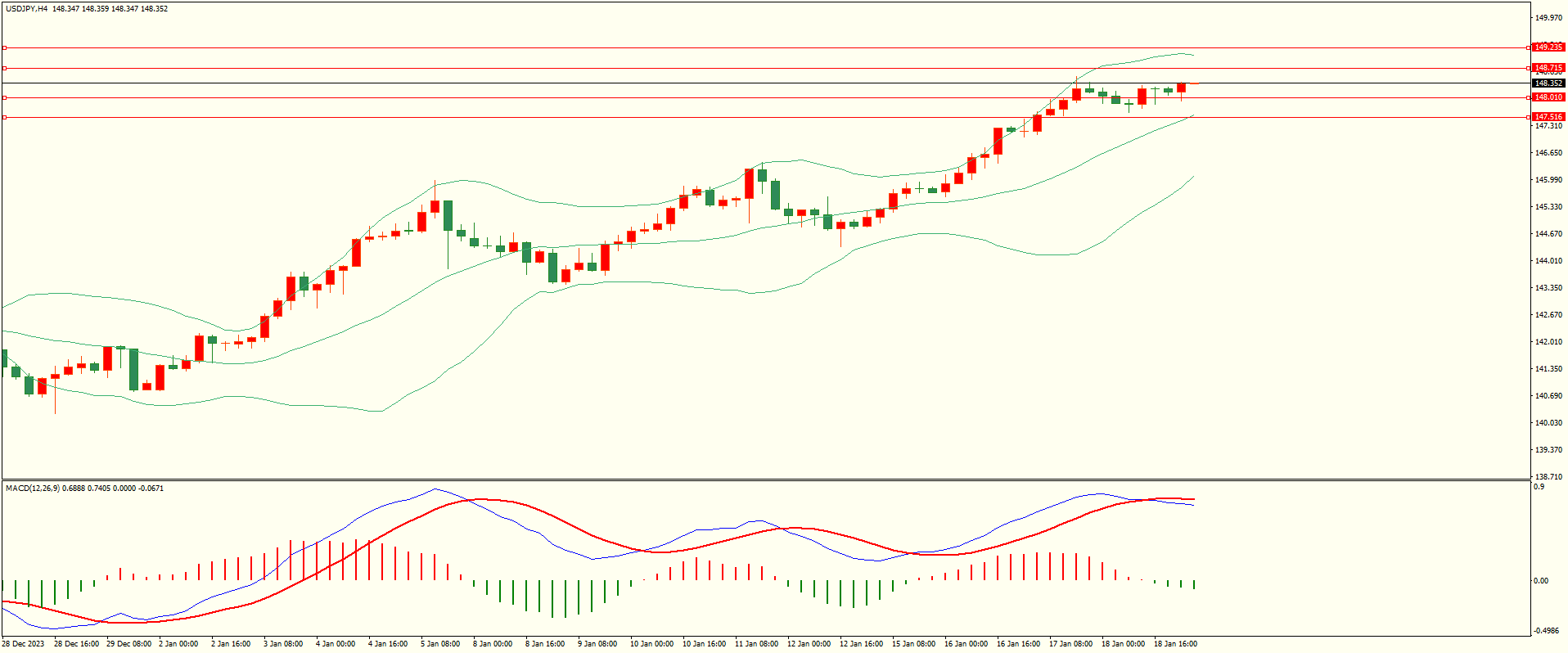Click the 18 Jan 16:00 time label

(x=1176, y=644)
